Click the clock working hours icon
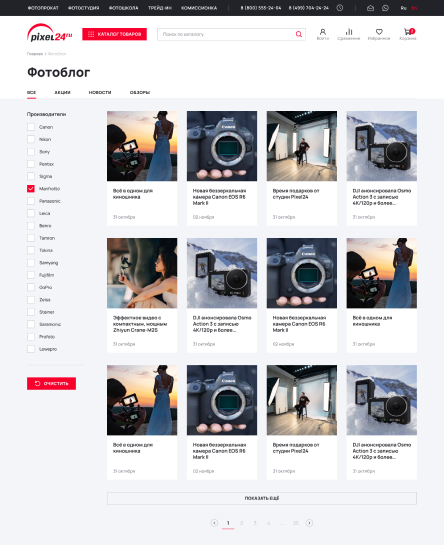 [x=340, y=8]
